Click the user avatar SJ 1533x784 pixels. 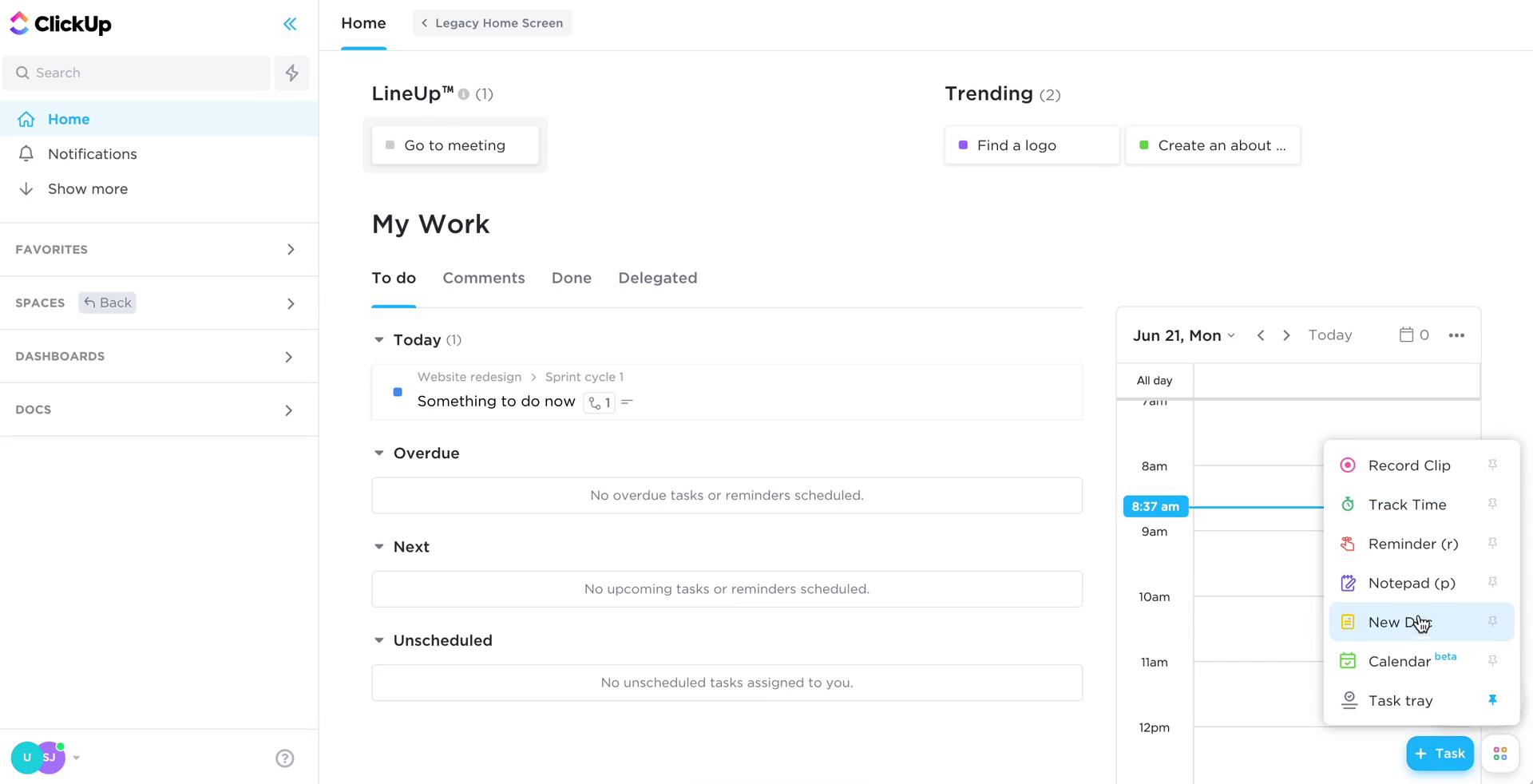tap(51, 758)
